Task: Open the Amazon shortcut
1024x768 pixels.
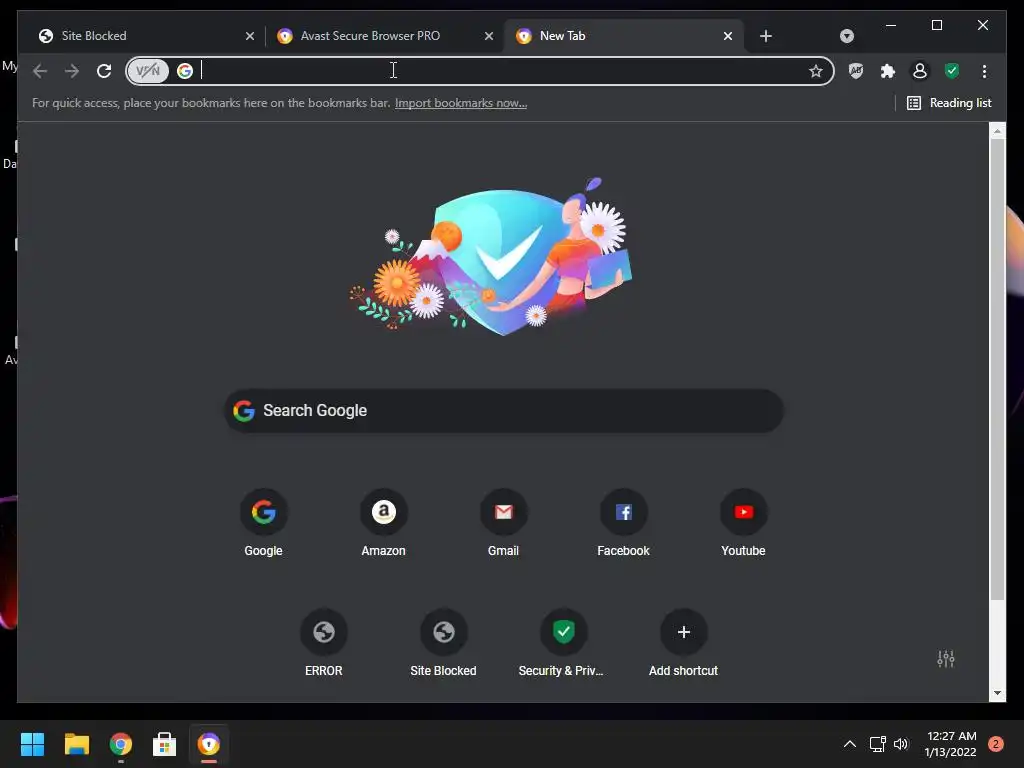Action: (x=383, y=522)
